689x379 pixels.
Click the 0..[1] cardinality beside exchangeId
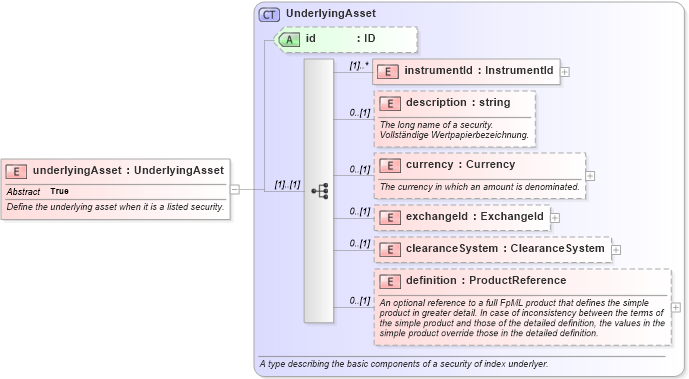tap(360, 211)
